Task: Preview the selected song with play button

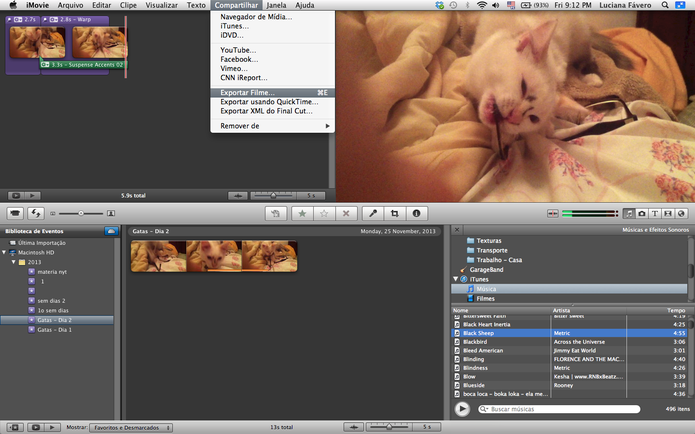Action: pos(462,409)
